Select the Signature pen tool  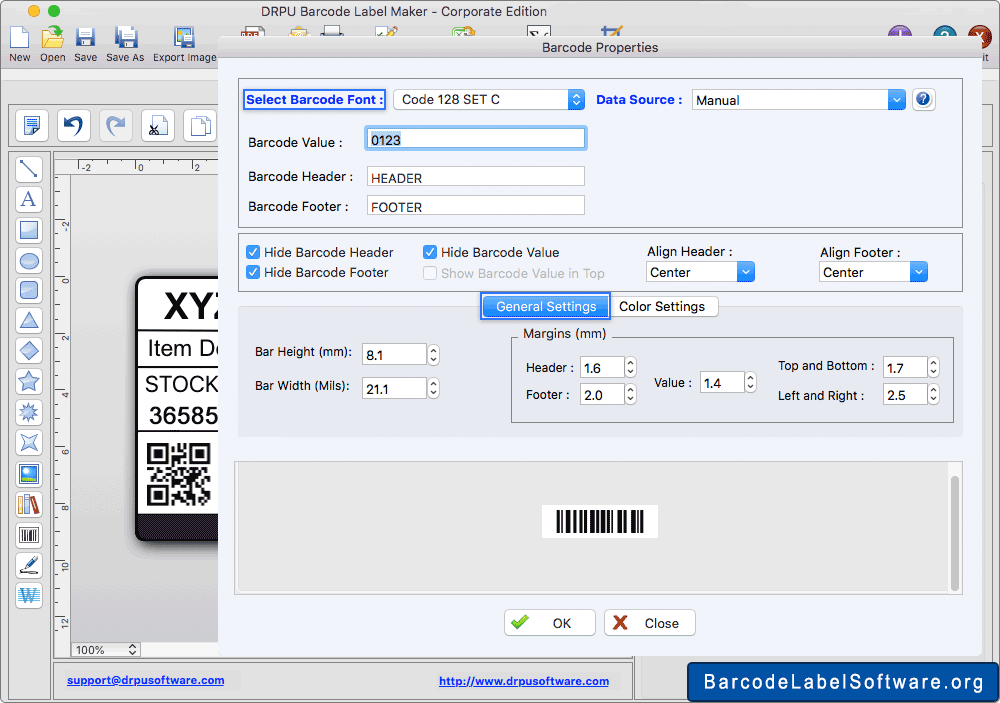point(29,565)
